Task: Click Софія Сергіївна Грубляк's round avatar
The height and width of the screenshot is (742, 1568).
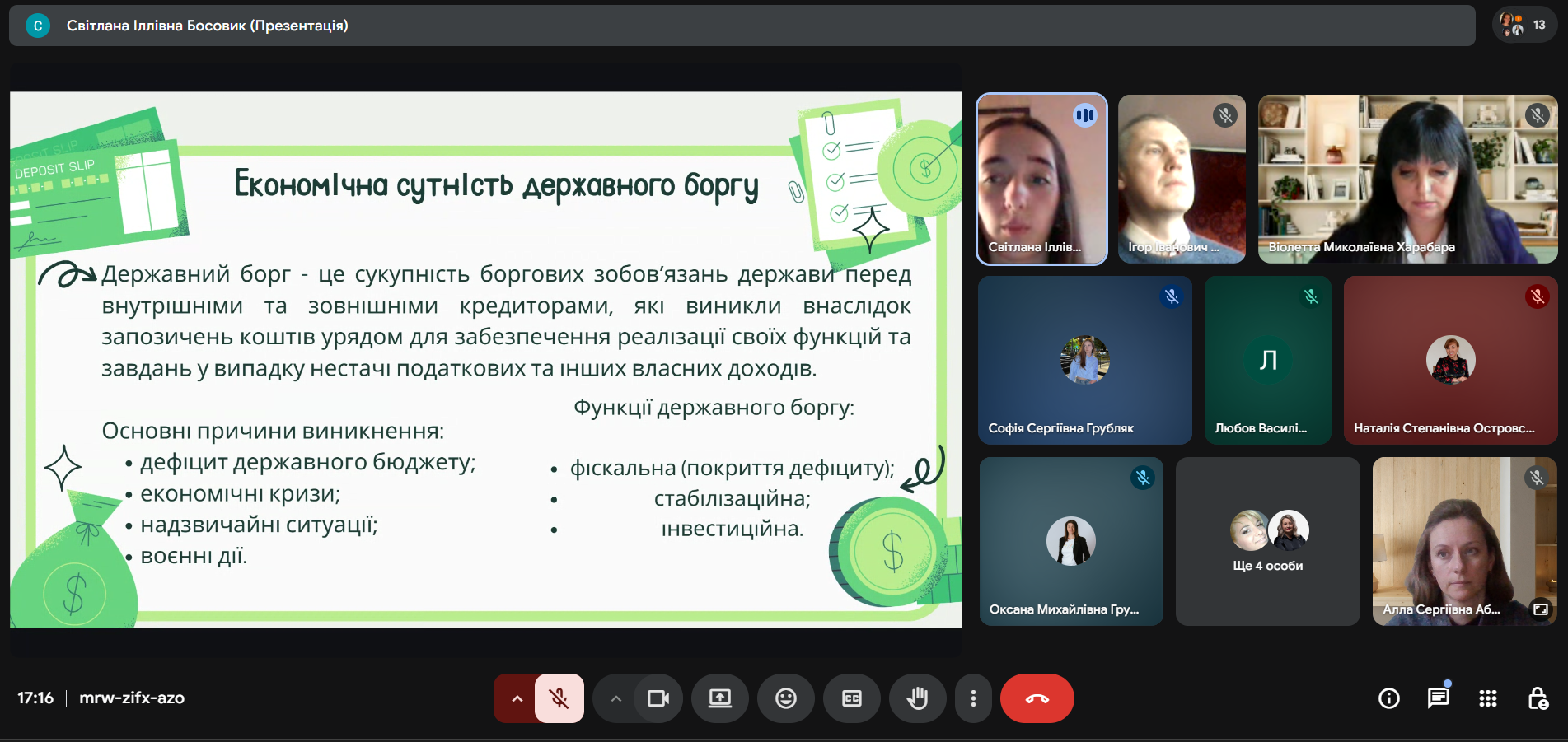Action: [1085, 360]
